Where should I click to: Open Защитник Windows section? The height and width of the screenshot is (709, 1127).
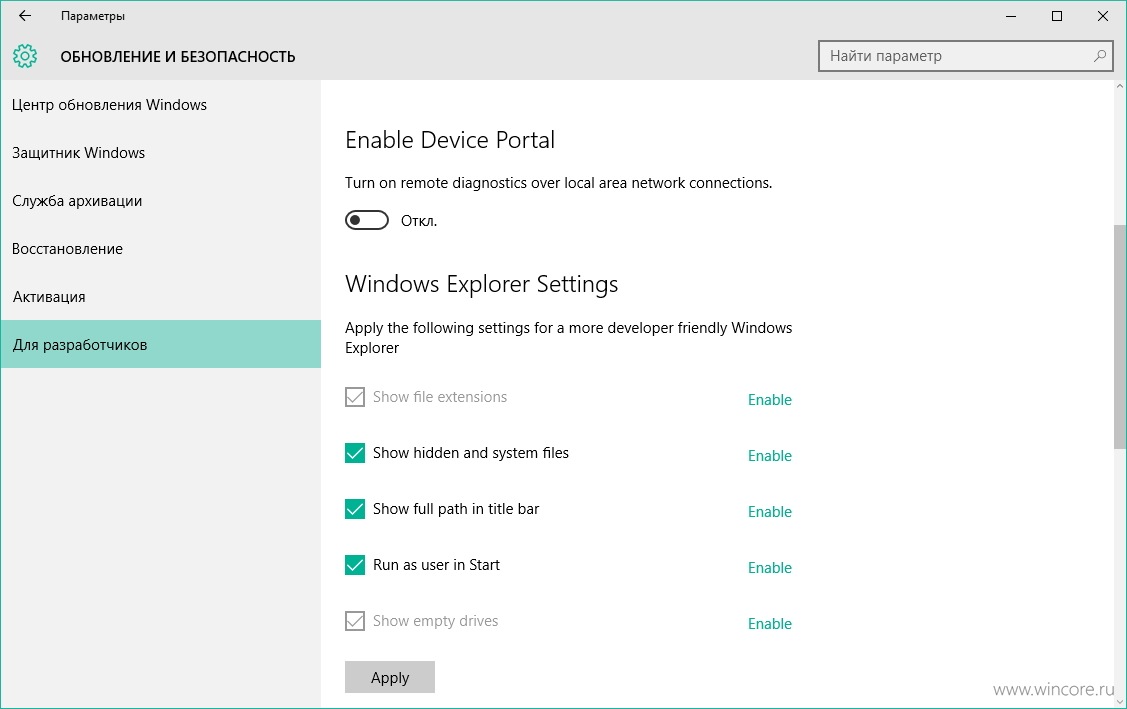pyautogui.click(x=160, y=152)
